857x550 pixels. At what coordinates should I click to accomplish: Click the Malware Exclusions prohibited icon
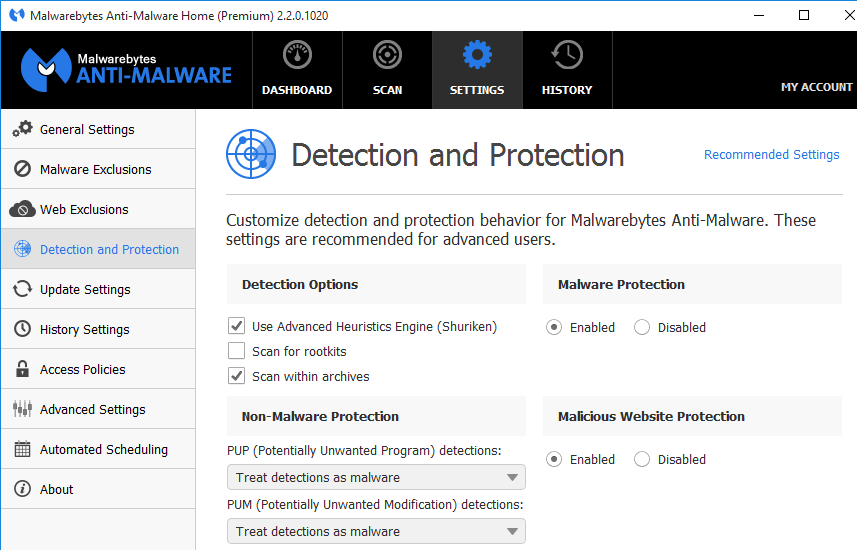[22, 169]
